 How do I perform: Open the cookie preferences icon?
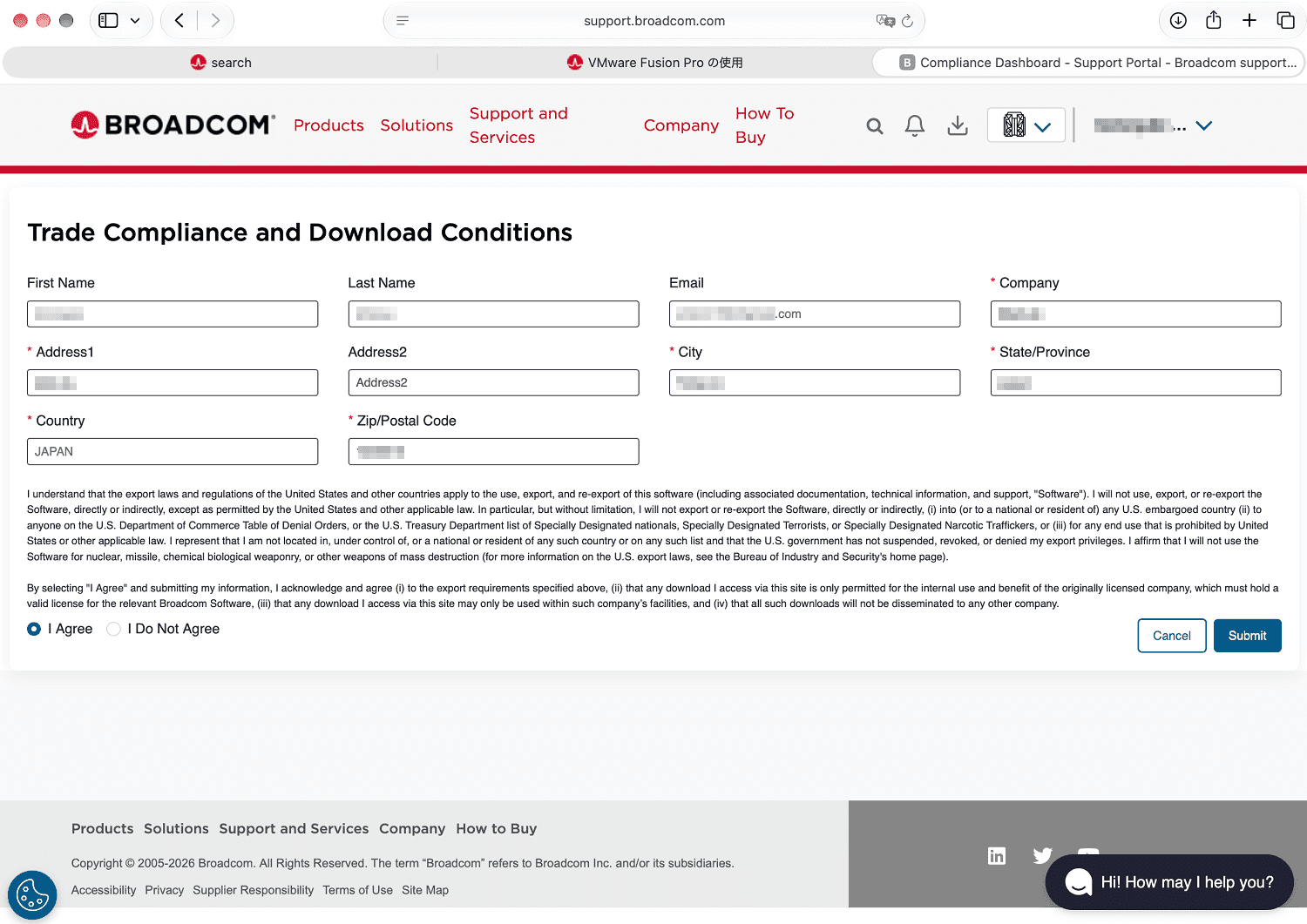pos(32,894)
